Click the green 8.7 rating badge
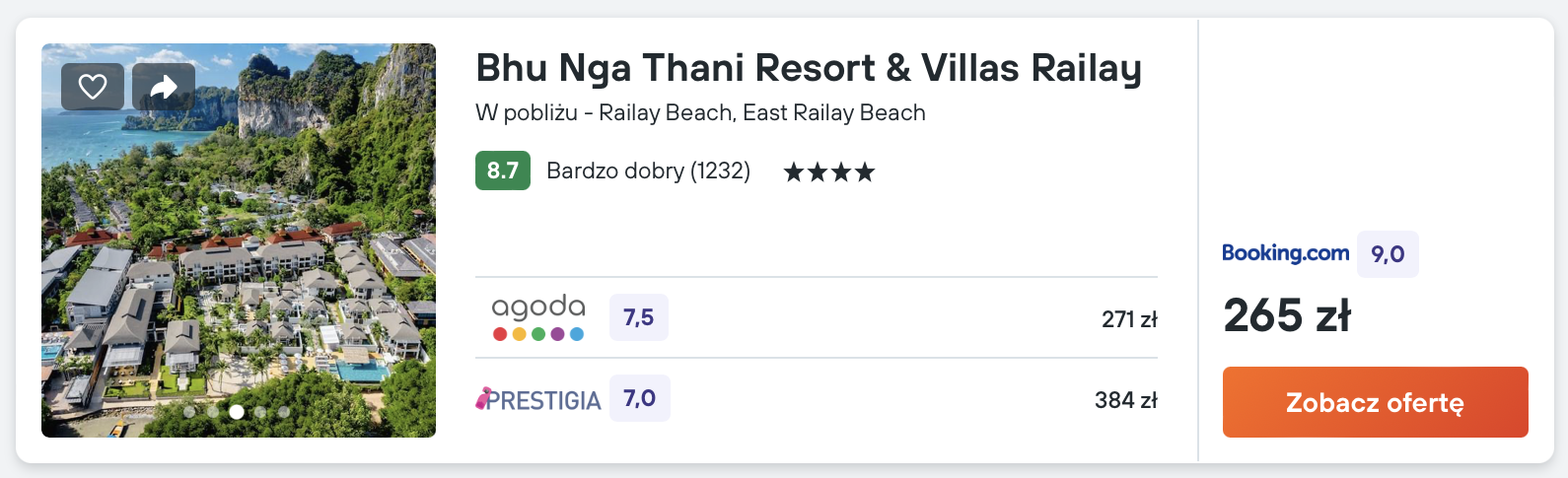Image resolution: width=1568 pixels, height=478 pixels. (503, 171)
